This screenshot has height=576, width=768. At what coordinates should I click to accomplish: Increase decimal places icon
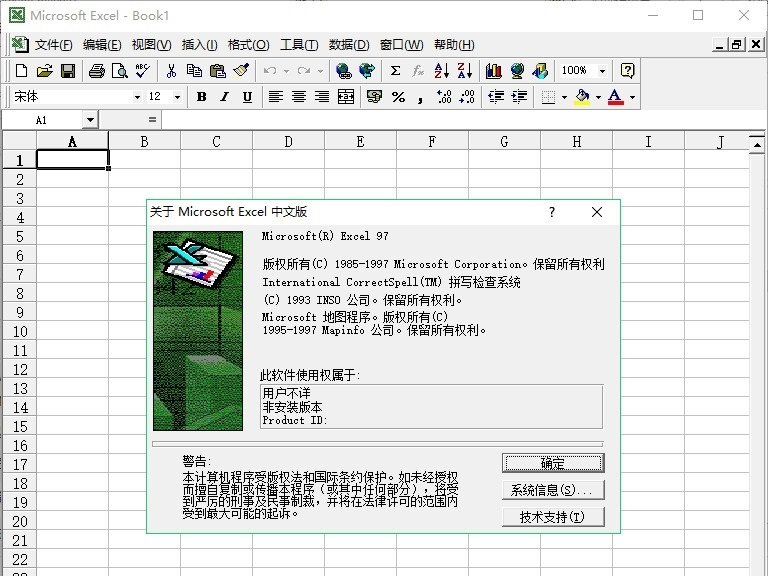(444, 97)
